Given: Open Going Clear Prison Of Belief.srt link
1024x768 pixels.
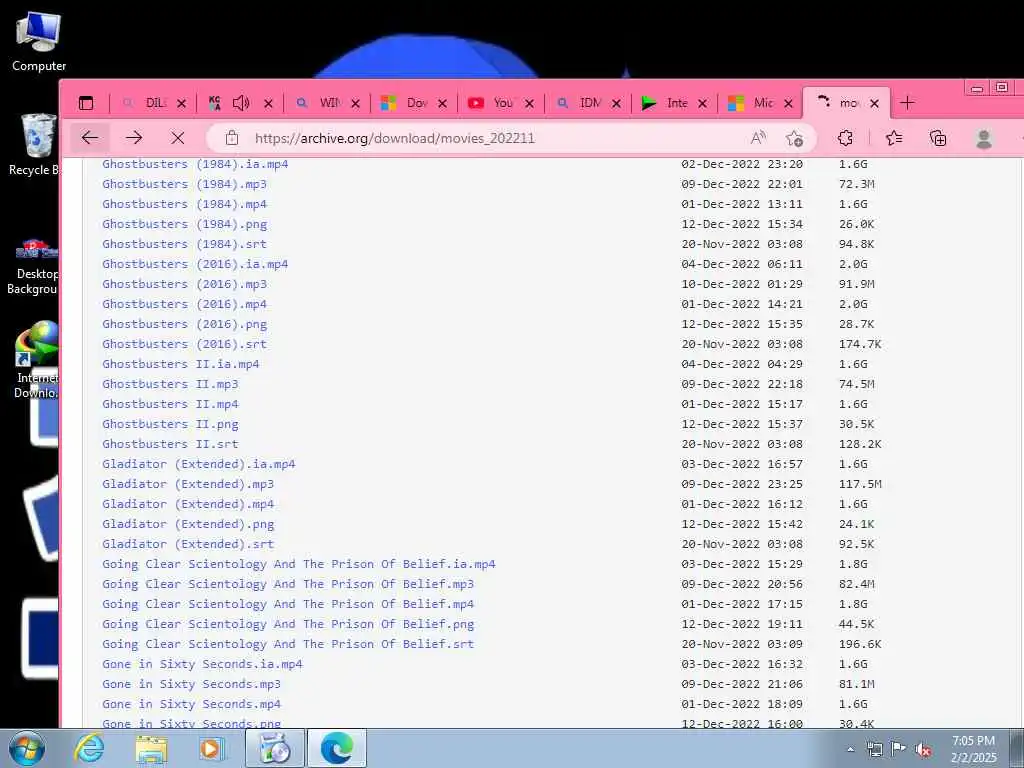Looking at the screenshot, I should pos(288,644).
